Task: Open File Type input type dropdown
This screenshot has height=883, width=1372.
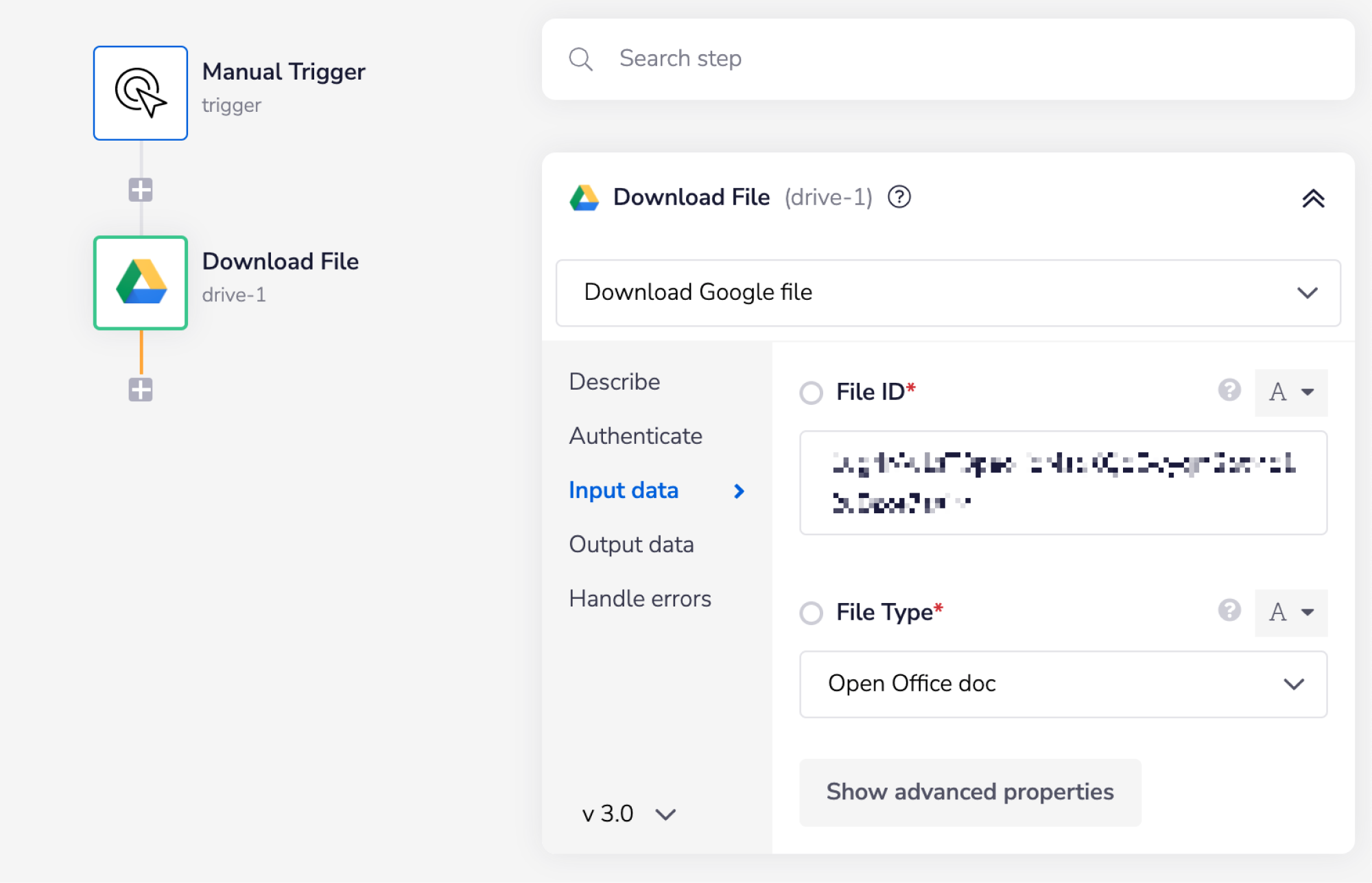Action: click(x=1291, y=612)
